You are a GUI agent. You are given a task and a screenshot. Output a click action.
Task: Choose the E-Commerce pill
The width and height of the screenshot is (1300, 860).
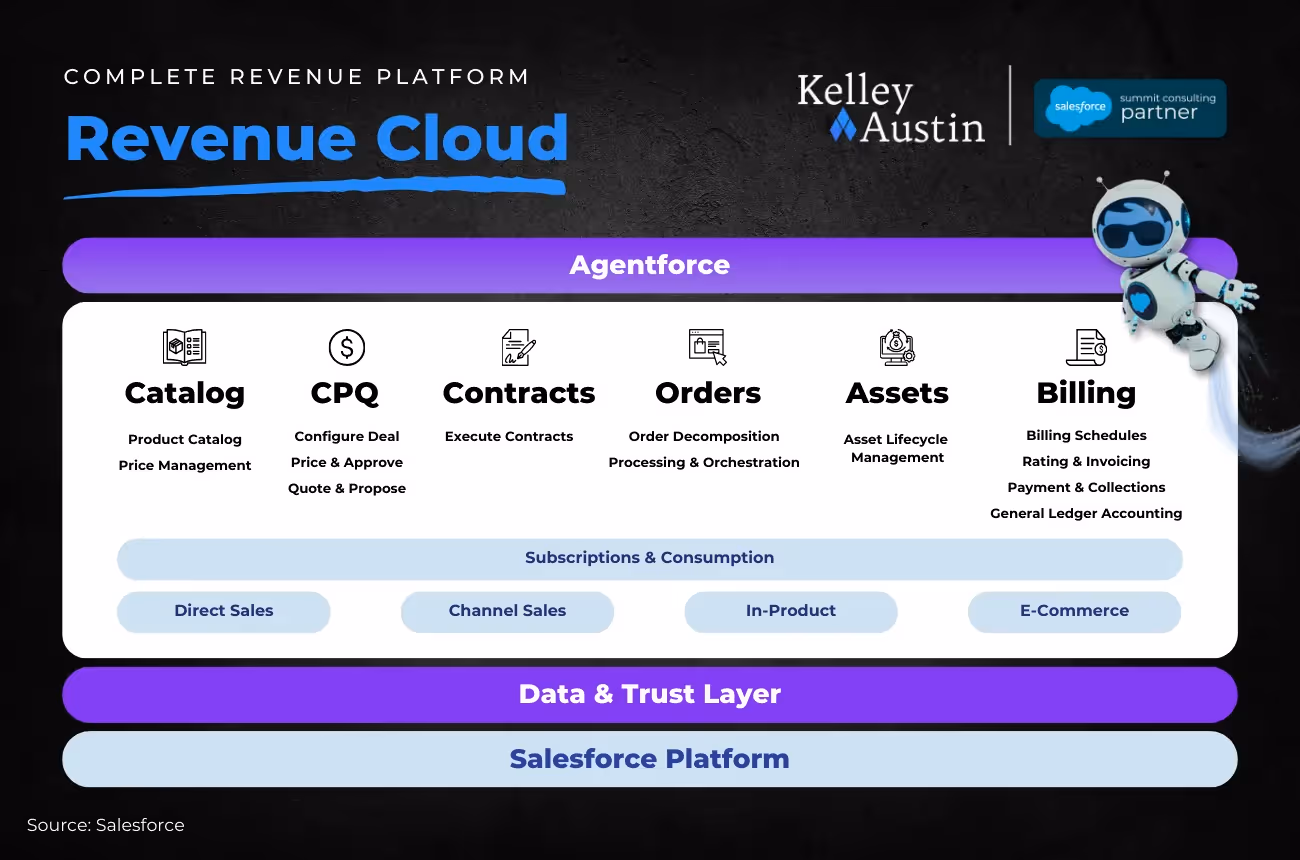[x=1074, y=611]
